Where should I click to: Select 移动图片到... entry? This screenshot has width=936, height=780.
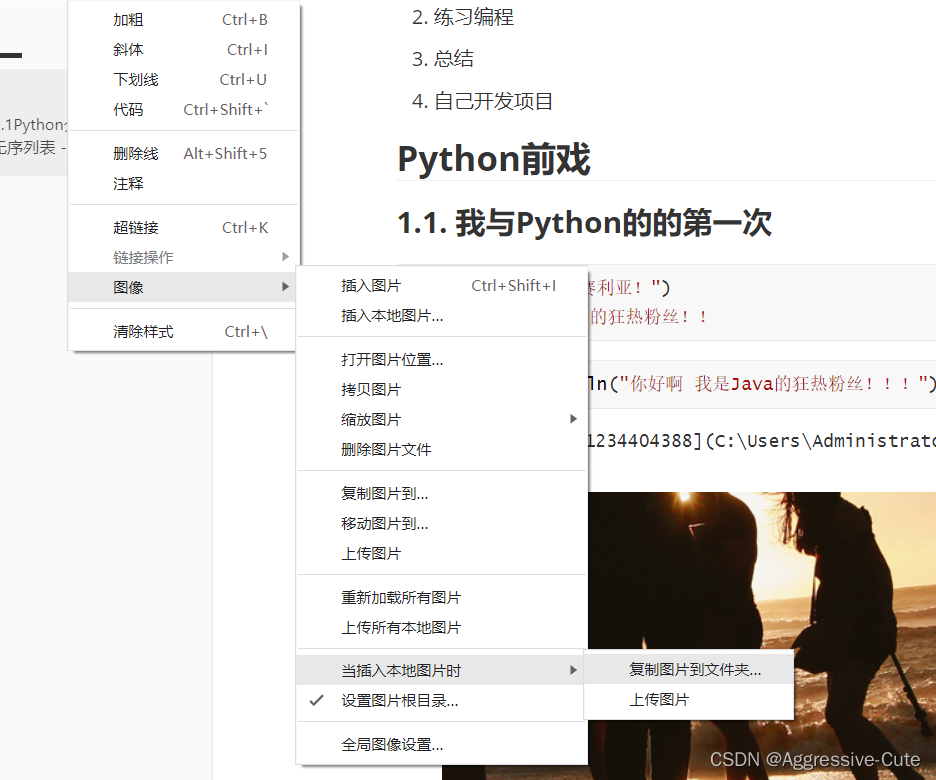click(x=442, y=523)
